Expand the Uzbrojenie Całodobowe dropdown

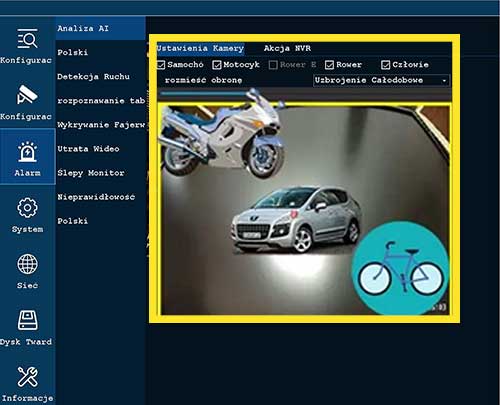pyautogui.click(x=381, y=80)
